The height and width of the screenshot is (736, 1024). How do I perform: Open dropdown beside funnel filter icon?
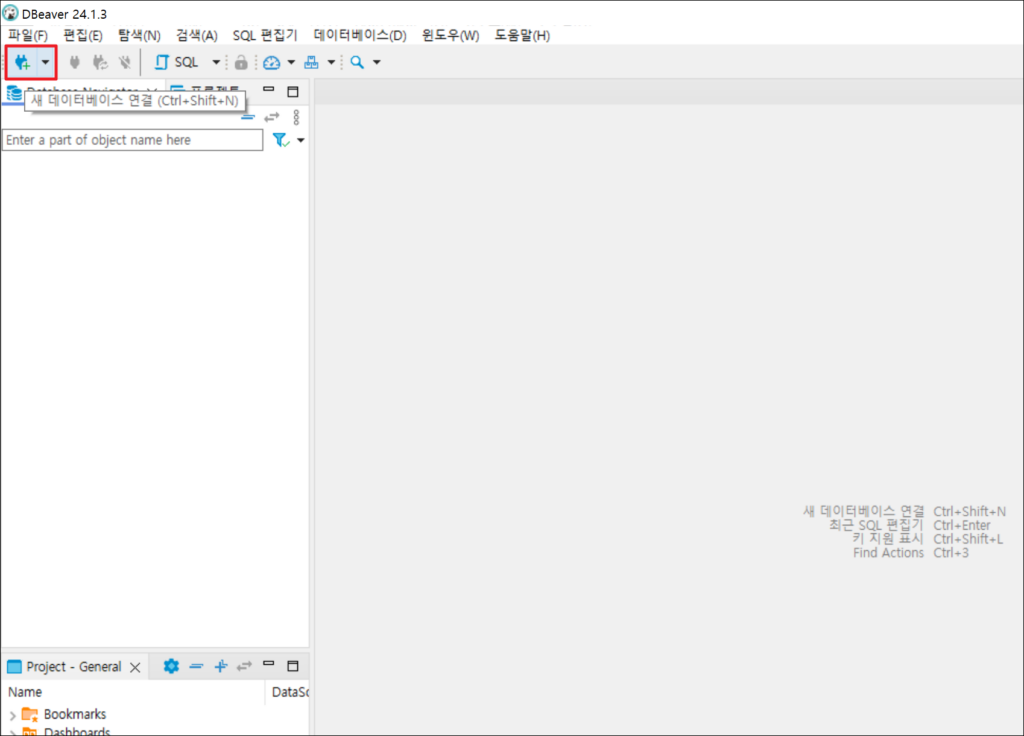click(300, 140)
